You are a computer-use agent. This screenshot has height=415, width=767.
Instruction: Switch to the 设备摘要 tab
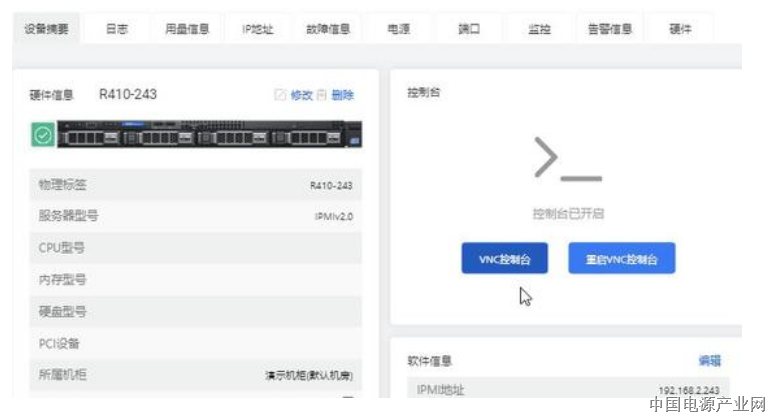(46, 29)
